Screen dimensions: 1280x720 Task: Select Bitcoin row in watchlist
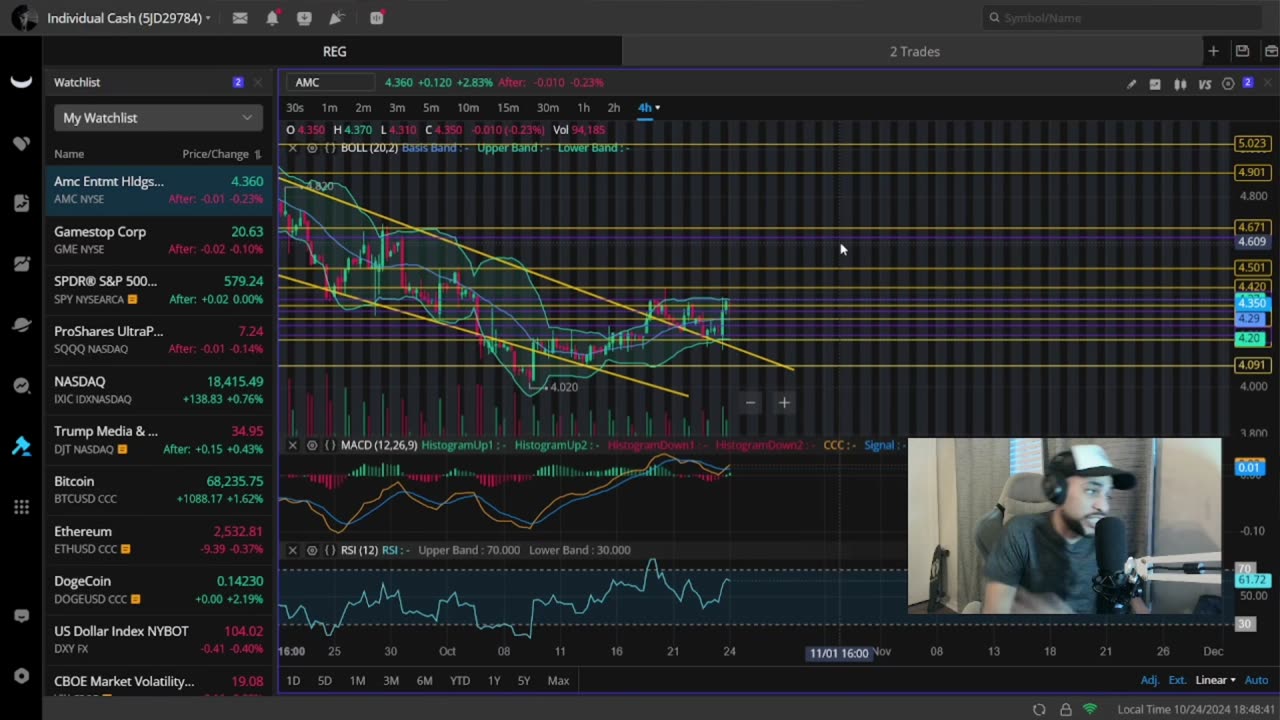tap(158, 490)
